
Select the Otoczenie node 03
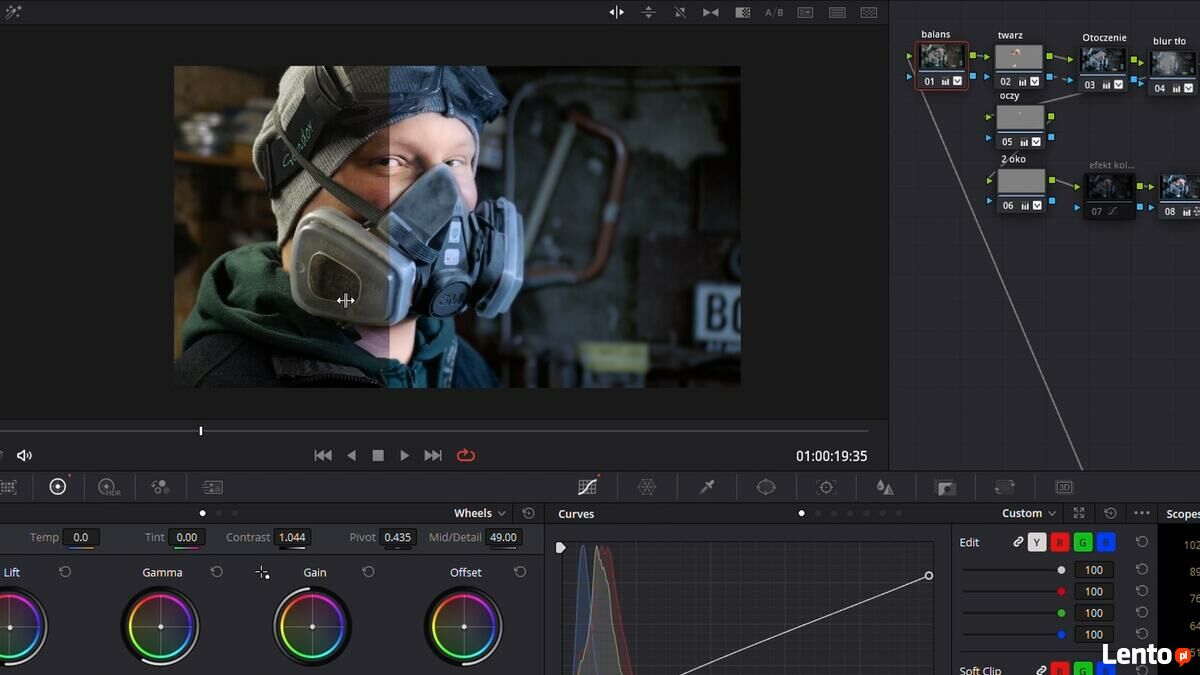tap(1103, 69)
